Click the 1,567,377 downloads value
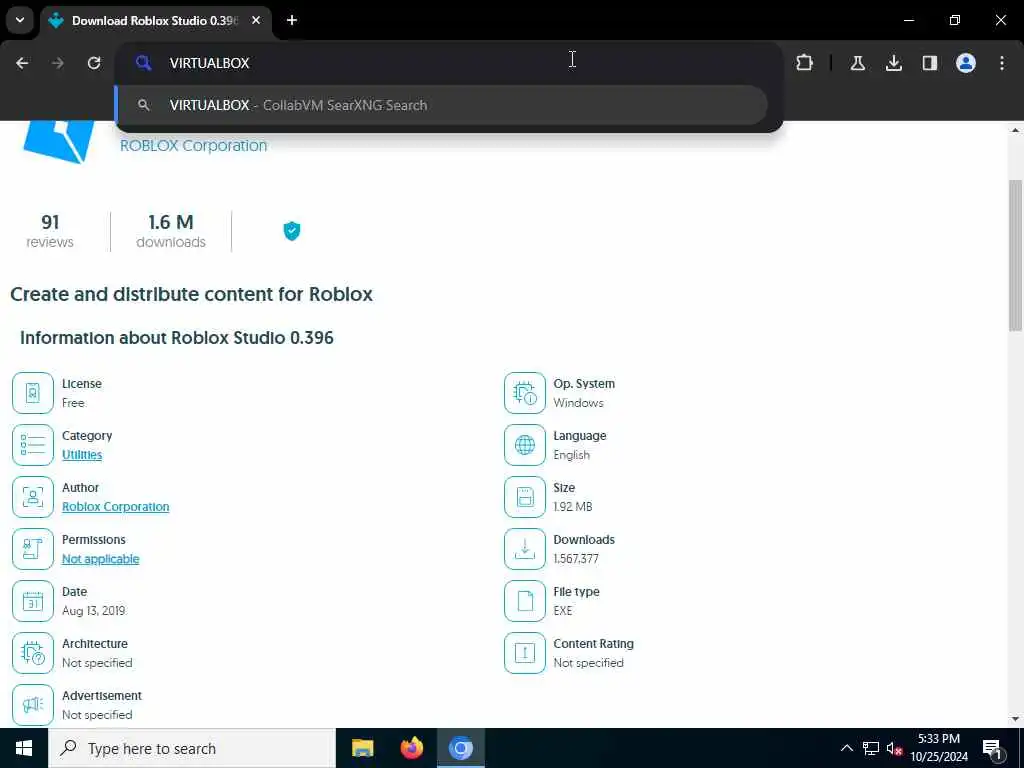The height and width of the screenshot is (768, 1024). pos(576,559)
